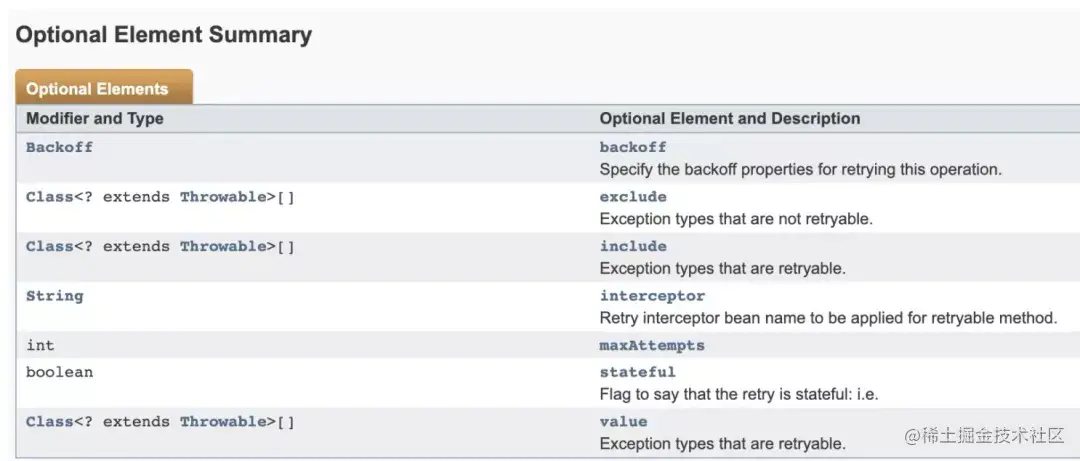
Task: Select the Optional Elements tab
Action: pos(97,89)
